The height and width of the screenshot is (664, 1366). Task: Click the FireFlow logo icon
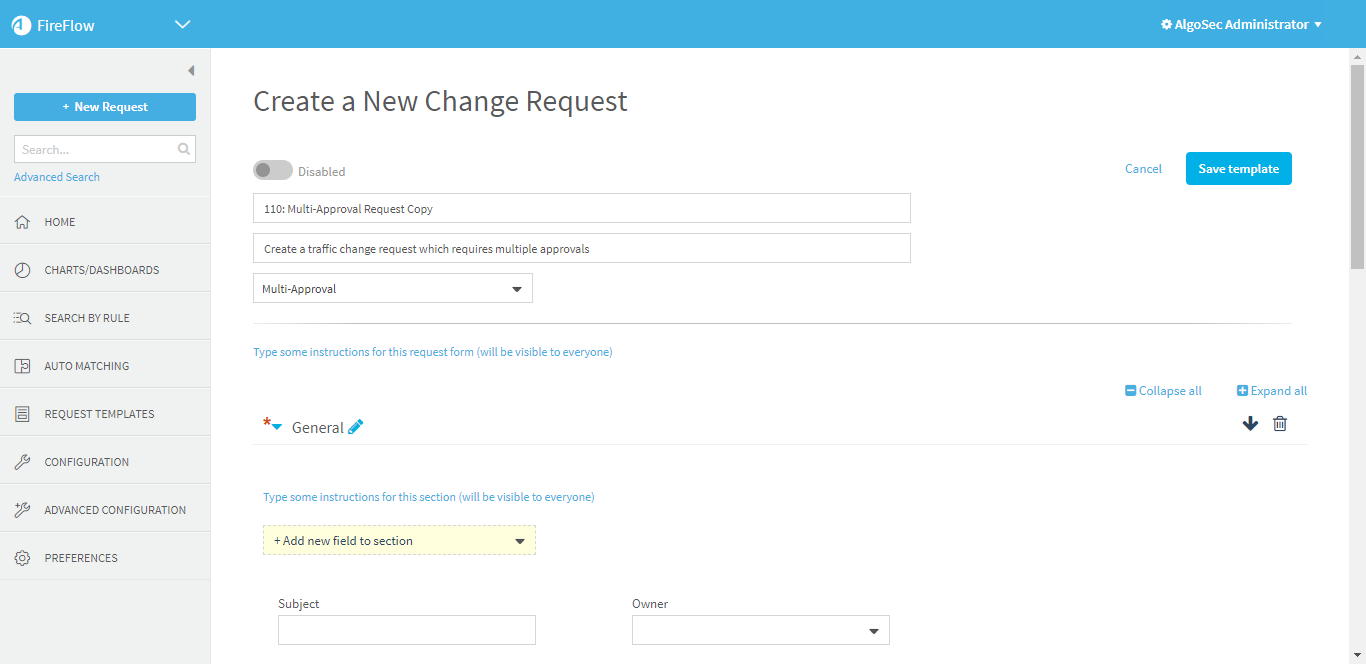coord(22,25)
